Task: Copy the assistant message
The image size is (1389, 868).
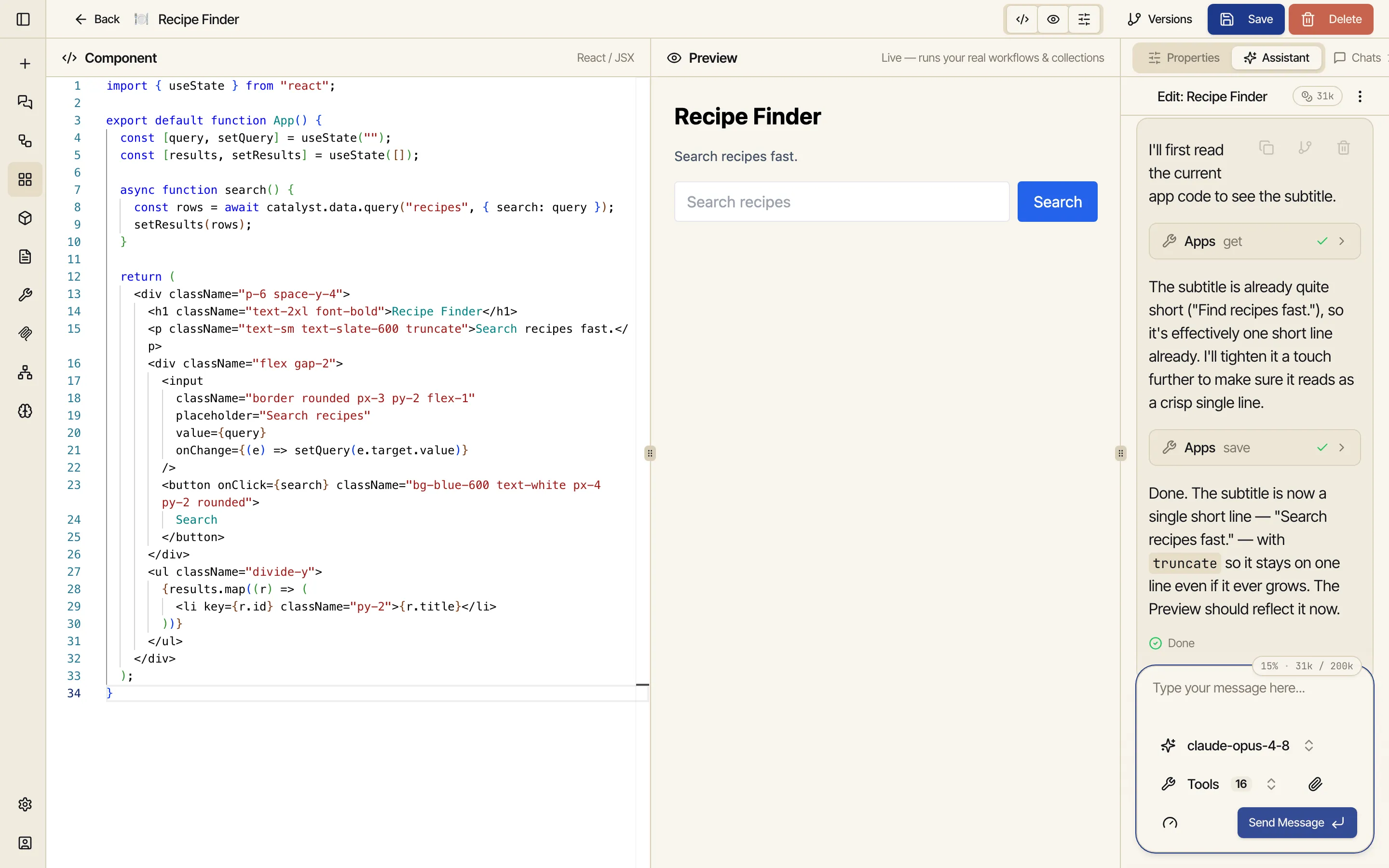Action: click(1266, 148)
